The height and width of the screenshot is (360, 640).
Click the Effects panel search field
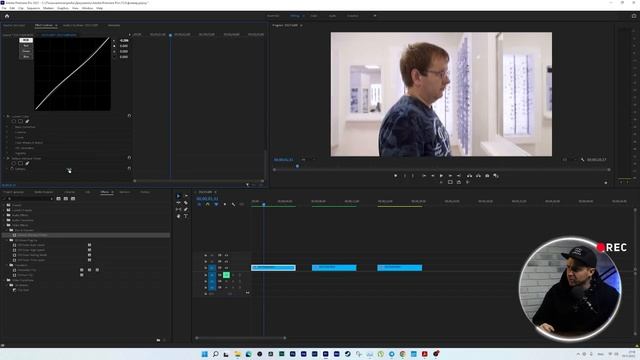pos(29,199)
